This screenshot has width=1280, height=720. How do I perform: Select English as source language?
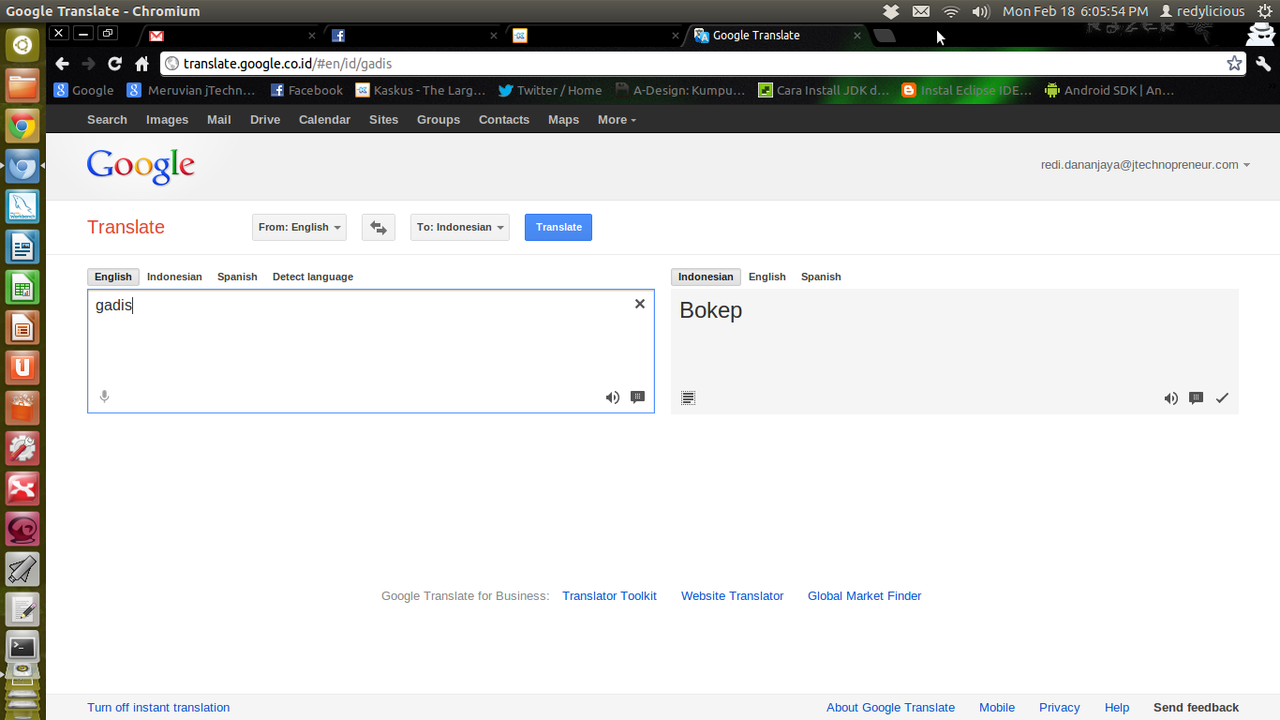pyautogui.click(x=113, y=277)
